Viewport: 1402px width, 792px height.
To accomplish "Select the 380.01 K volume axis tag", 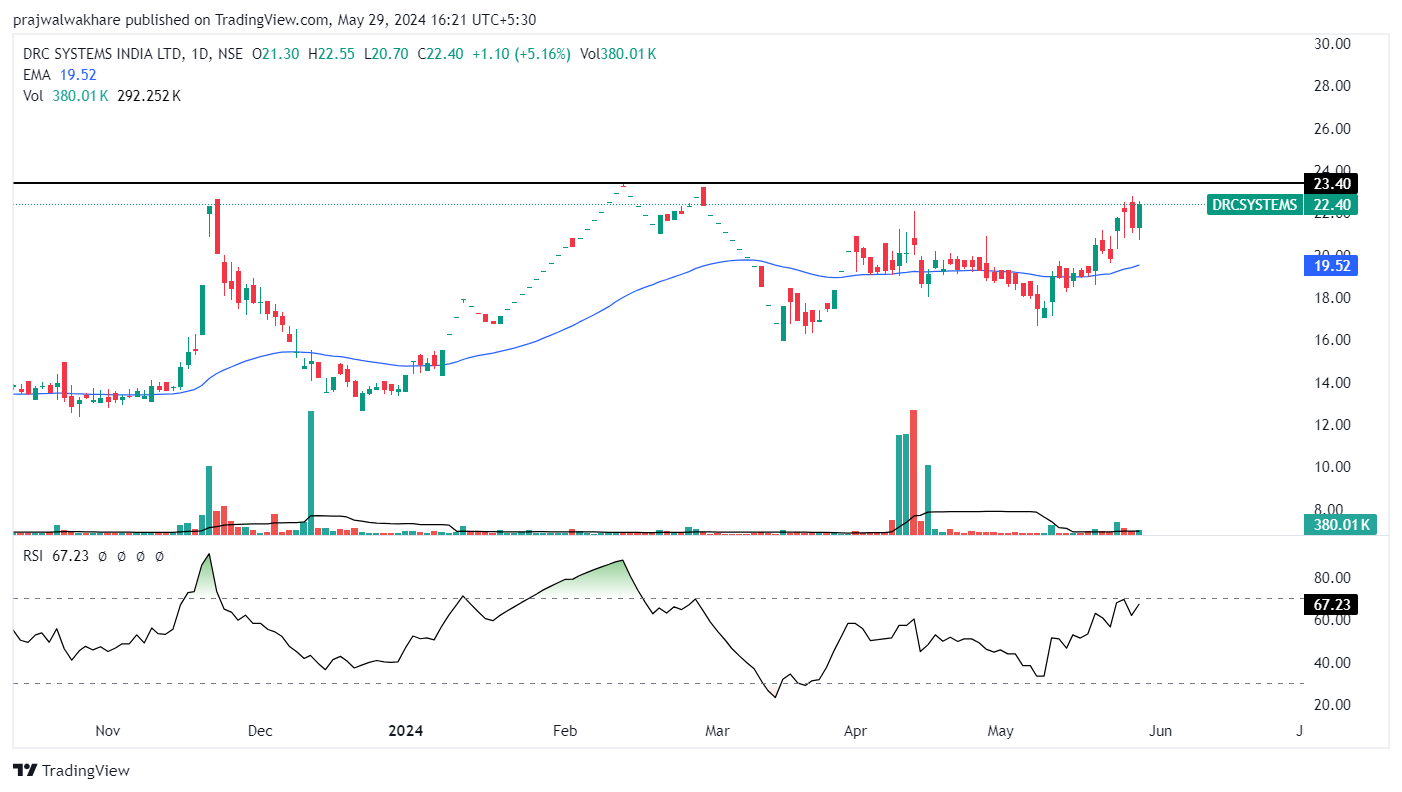I will point(1340,524).
